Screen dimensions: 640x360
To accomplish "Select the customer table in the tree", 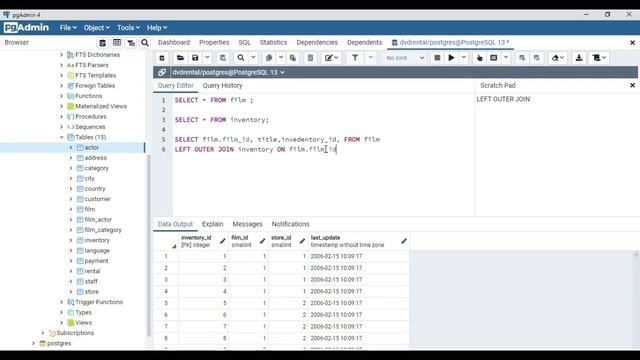I will tap(98, 199).
